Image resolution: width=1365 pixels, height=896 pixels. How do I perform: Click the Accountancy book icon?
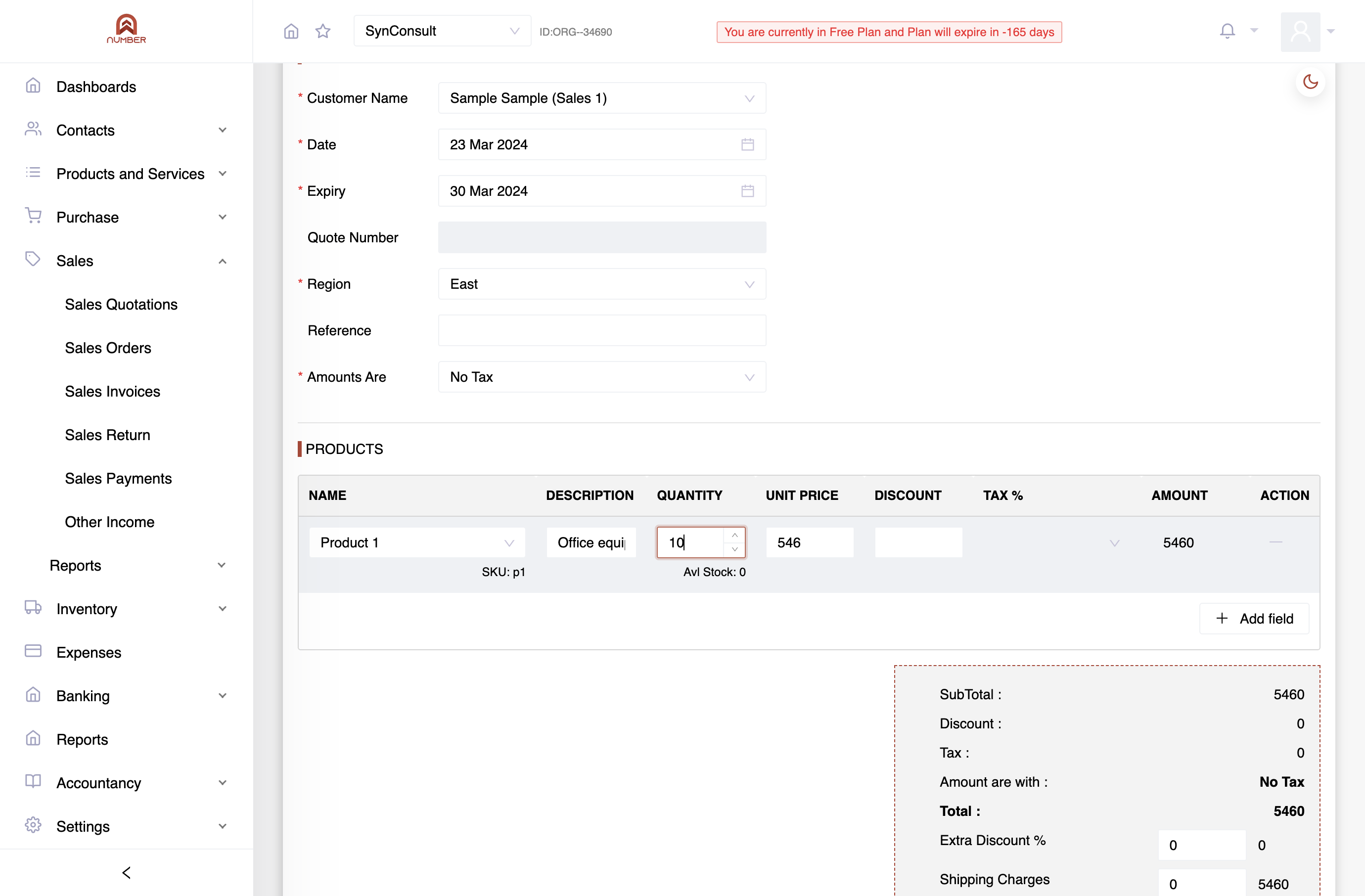(x=33, y=782)
